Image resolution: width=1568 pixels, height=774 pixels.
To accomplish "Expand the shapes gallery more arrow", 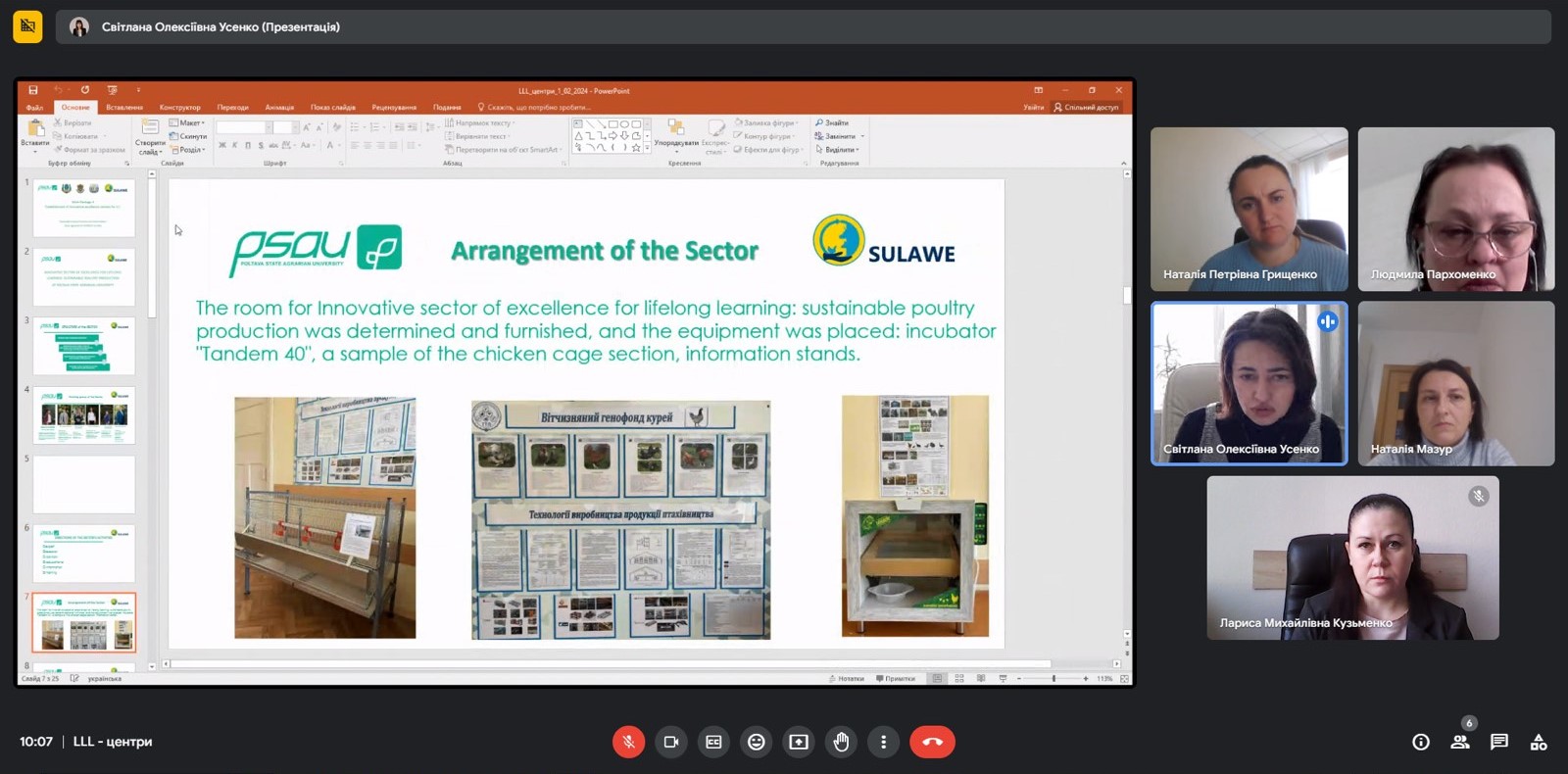I will [x=647, y=148].
